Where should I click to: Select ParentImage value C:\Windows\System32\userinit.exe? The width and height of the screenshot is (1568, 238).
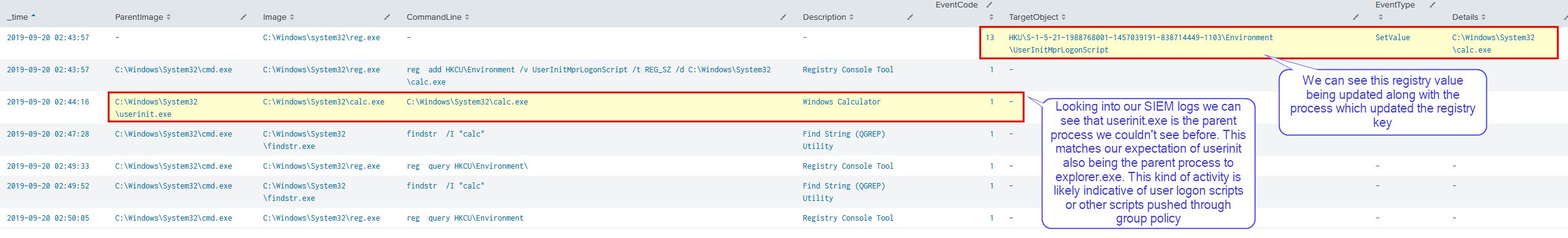pos(156,108)
